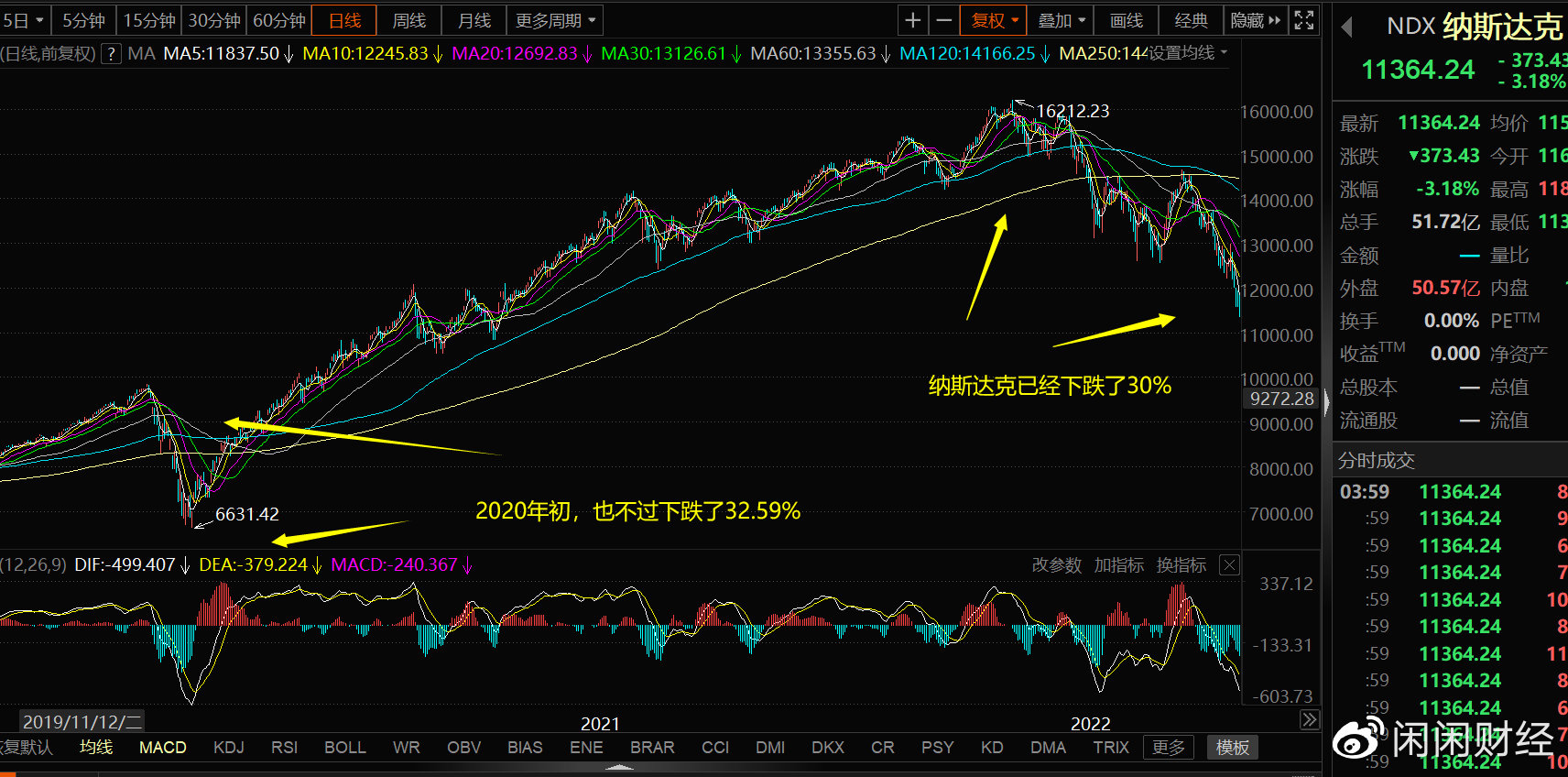Open the 设置均线 moving-average settings dropdown
Screen dimensions: 1568x777
[x=1188, y=53]
